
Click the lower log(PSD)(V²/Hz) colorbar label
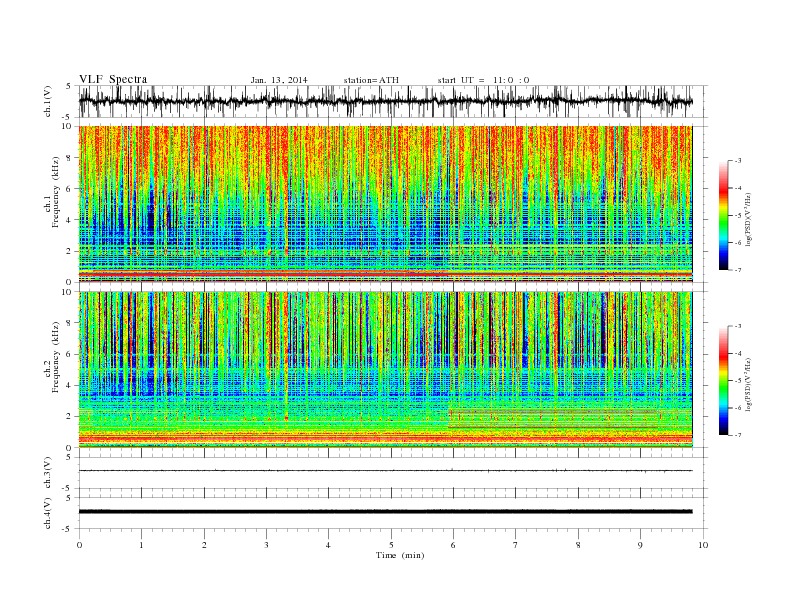pos(749,384)
